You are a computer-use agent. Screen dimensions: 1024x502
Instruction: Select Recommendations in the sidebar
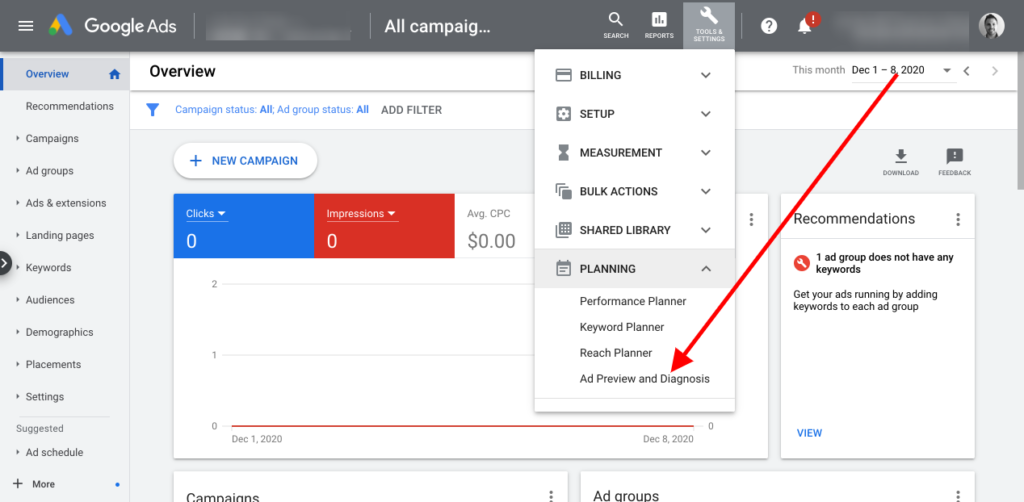(69, 106)
